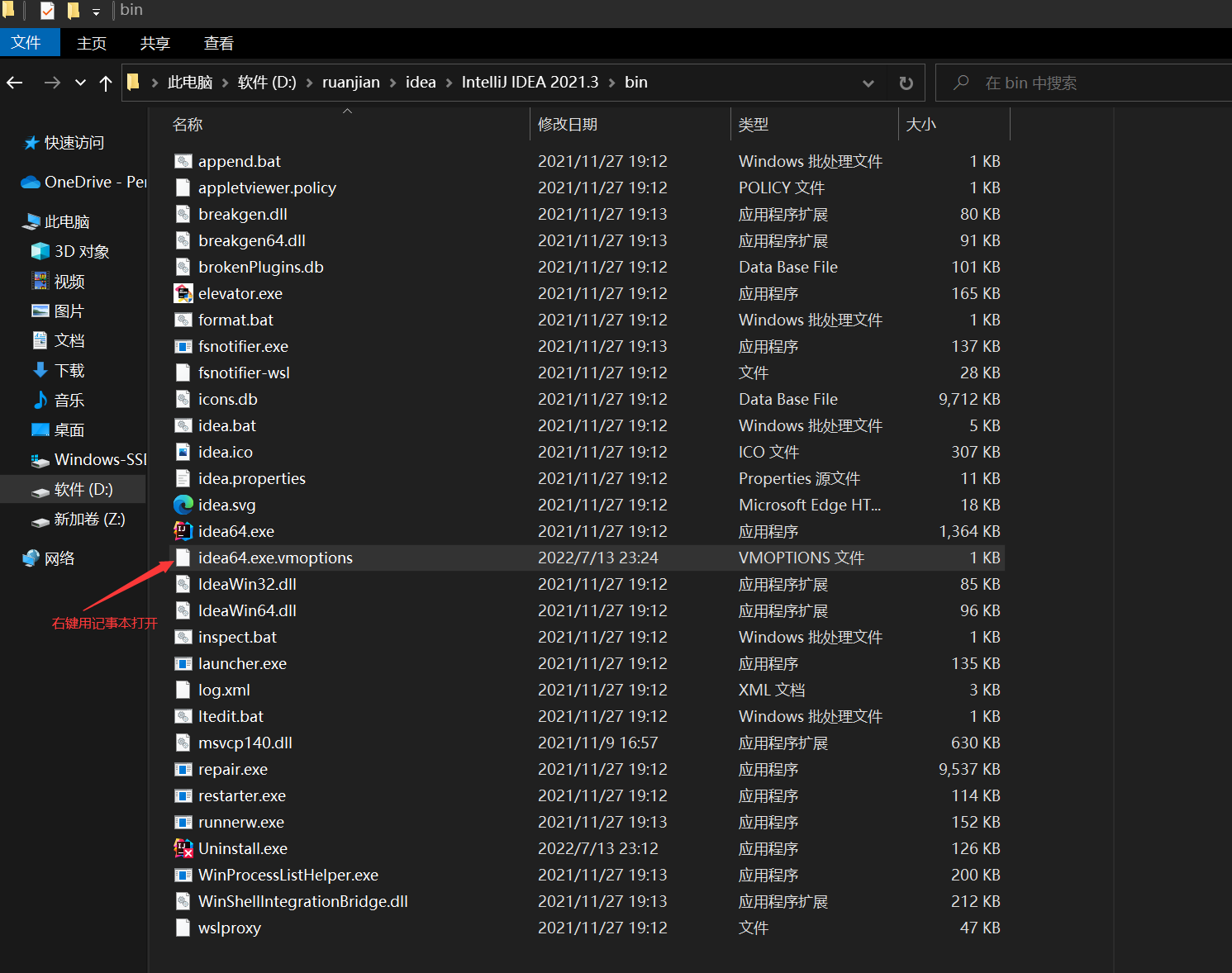1232x973 pixels.
Task: Click the refresh button beside address bar
Action: 906,83
